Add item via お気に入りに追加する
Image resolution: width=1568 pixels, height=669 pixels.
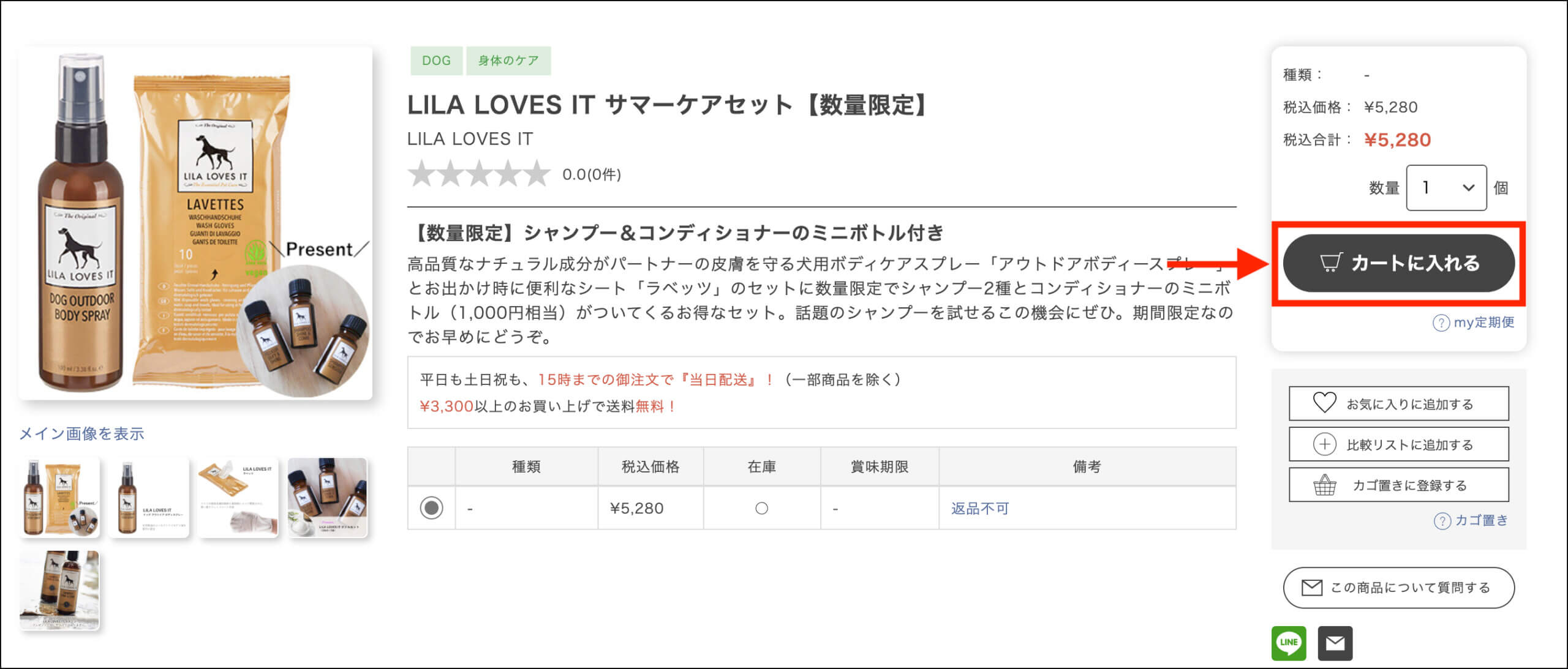tap(1399, 403)
